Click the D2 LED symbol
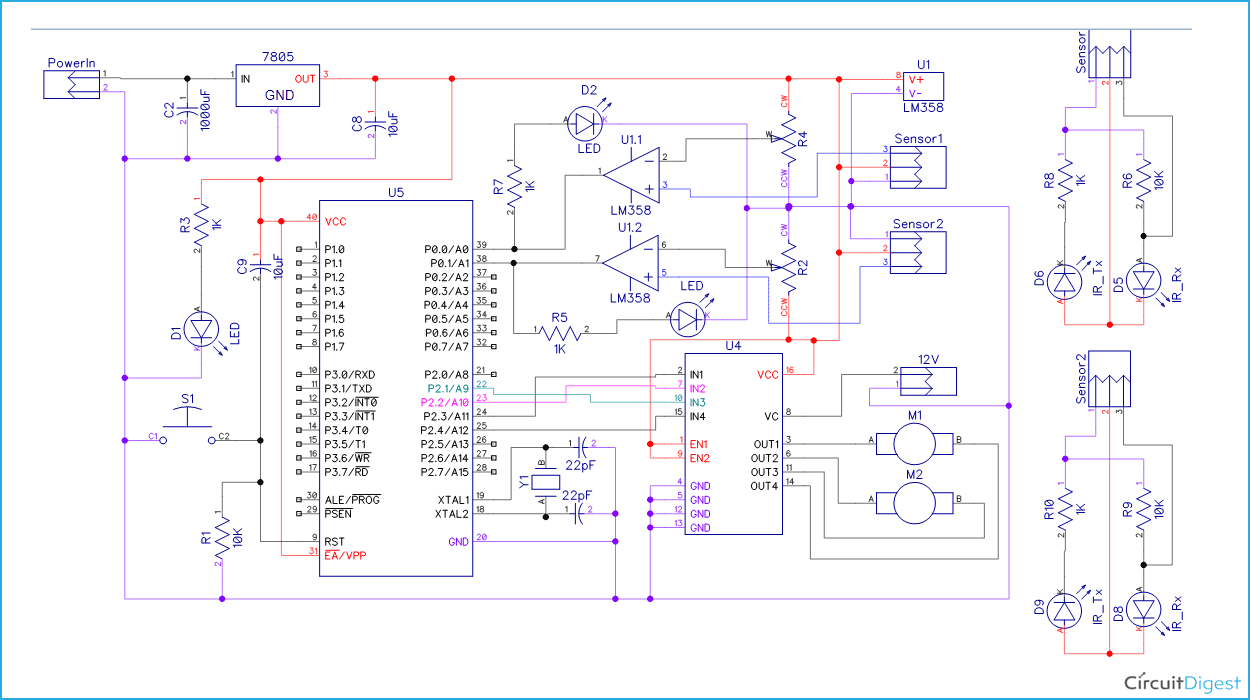Image resolution: width=1250 pixels, height=700 pixels. pyautogui.click(x=586, y=125)
